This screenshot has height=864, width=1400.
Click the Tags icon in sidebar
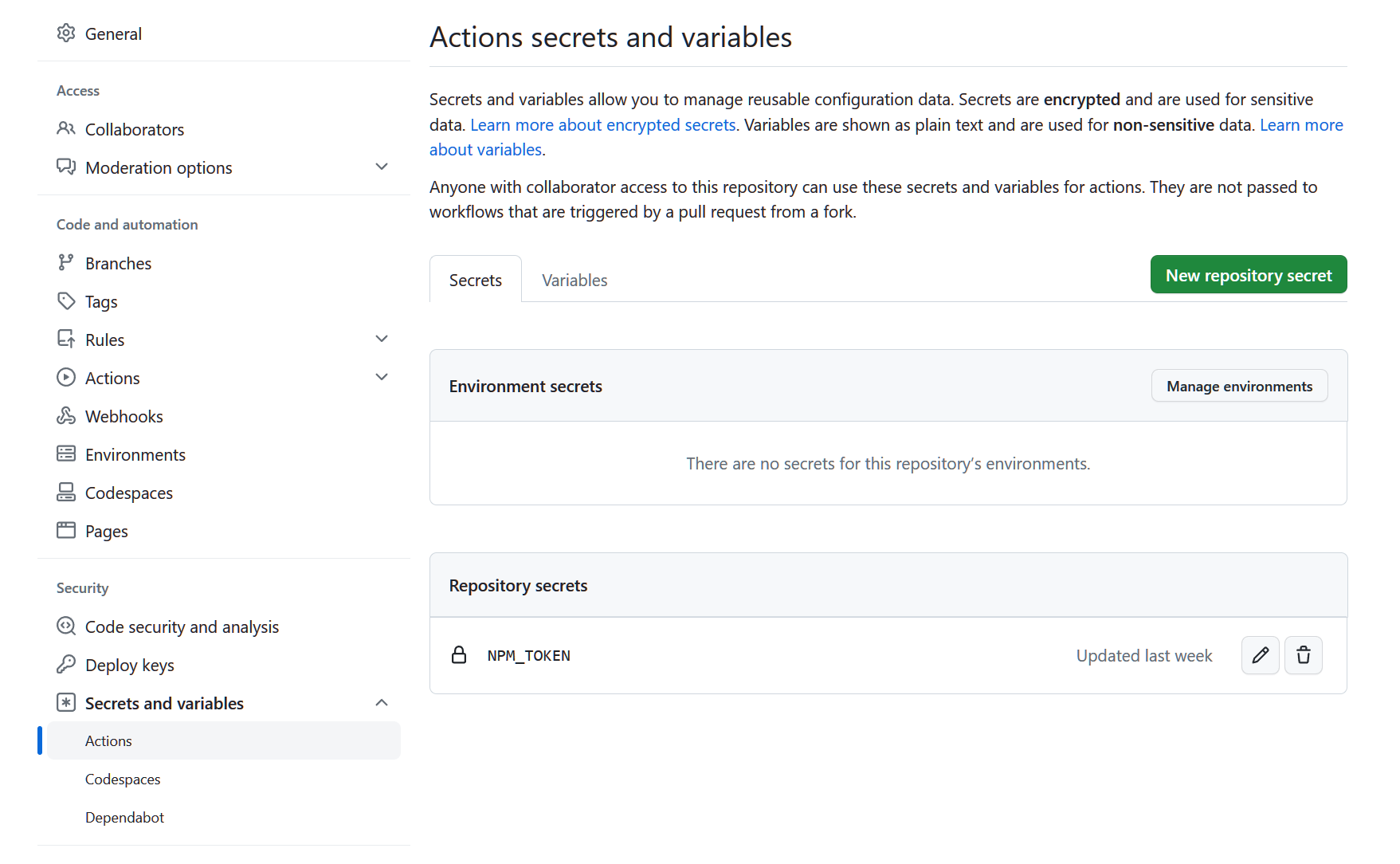66,301
